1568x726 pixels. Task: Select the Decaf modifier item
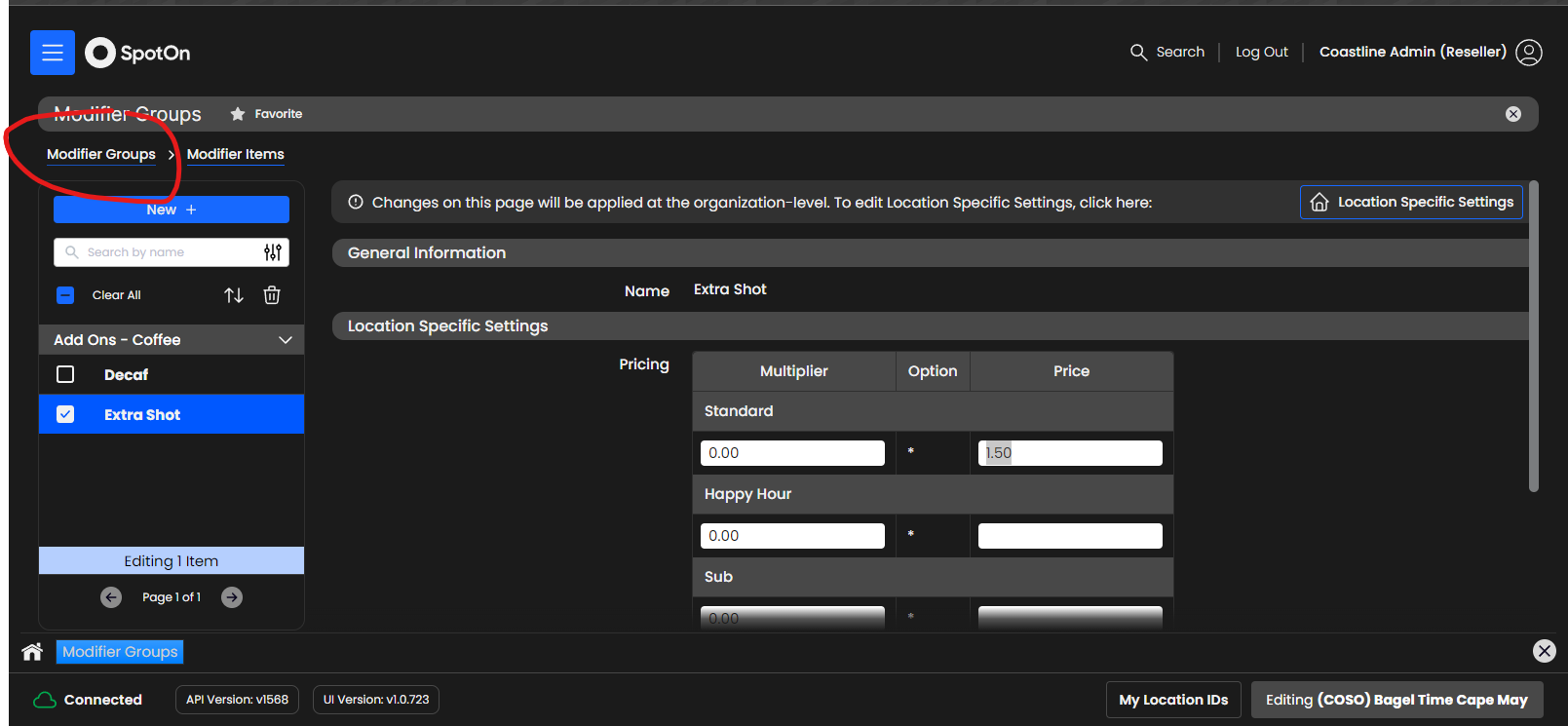(x=172, y=374)
